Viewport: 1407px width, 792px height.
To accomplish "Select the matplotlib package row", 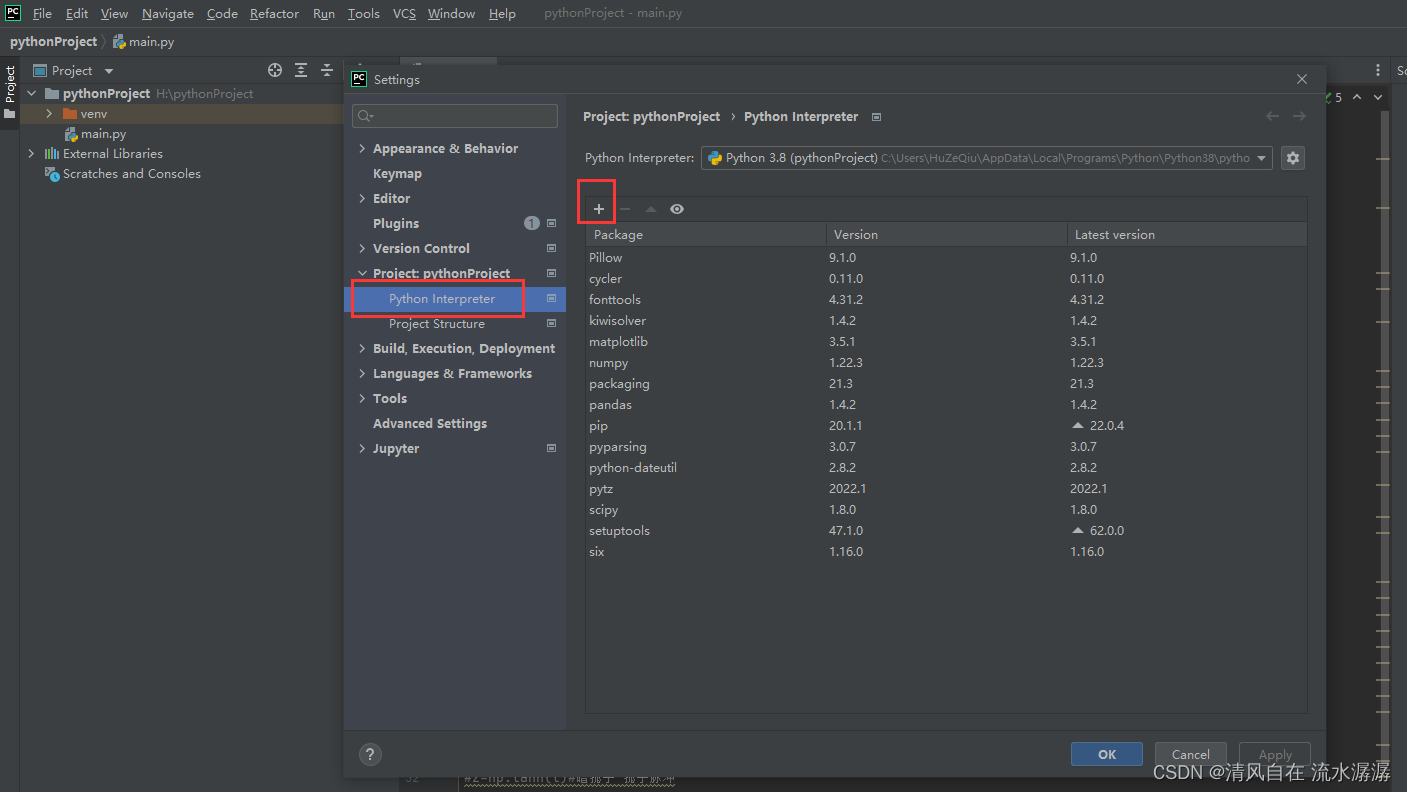I will [946, 341].
